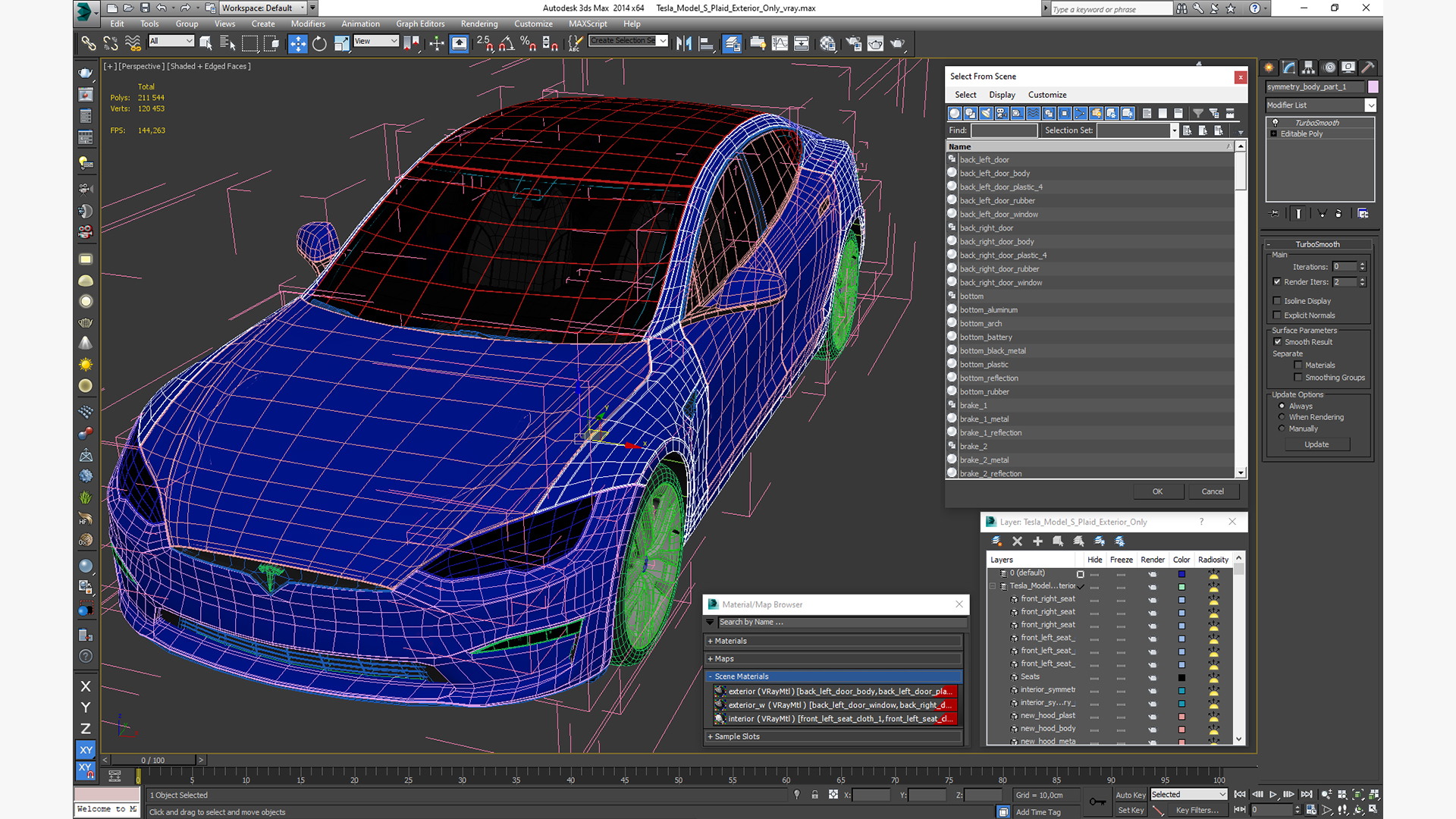Click the TurboSmooth Update button

tap(1316, 444)
